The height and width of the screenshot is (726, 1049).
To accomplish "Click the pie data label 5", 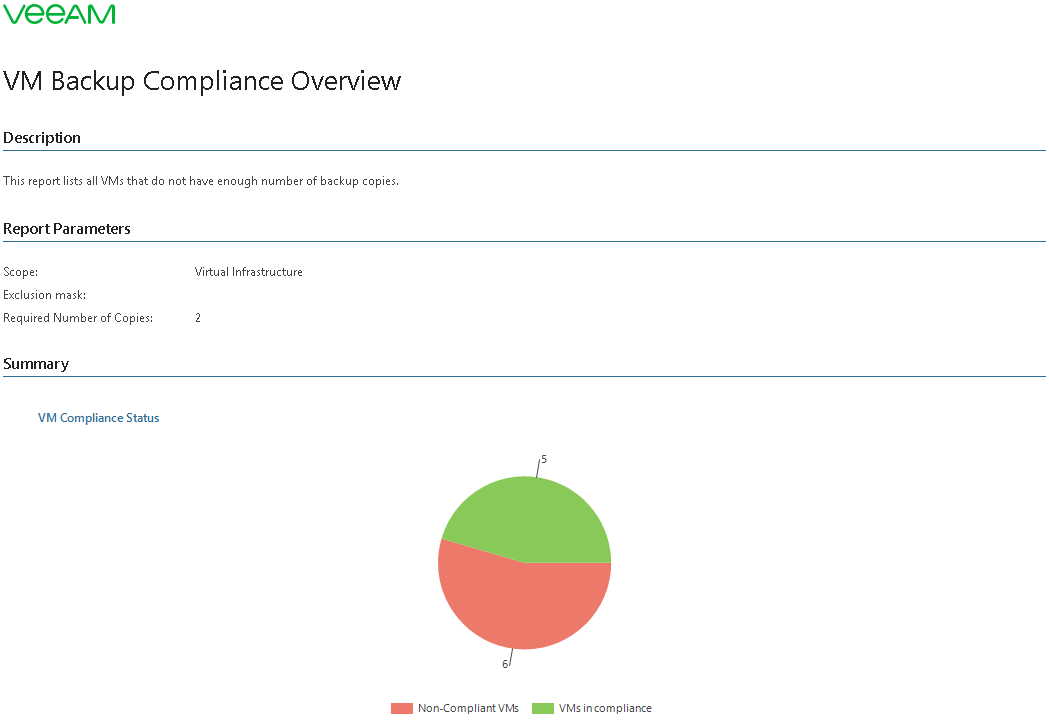I will coord(544,459).
